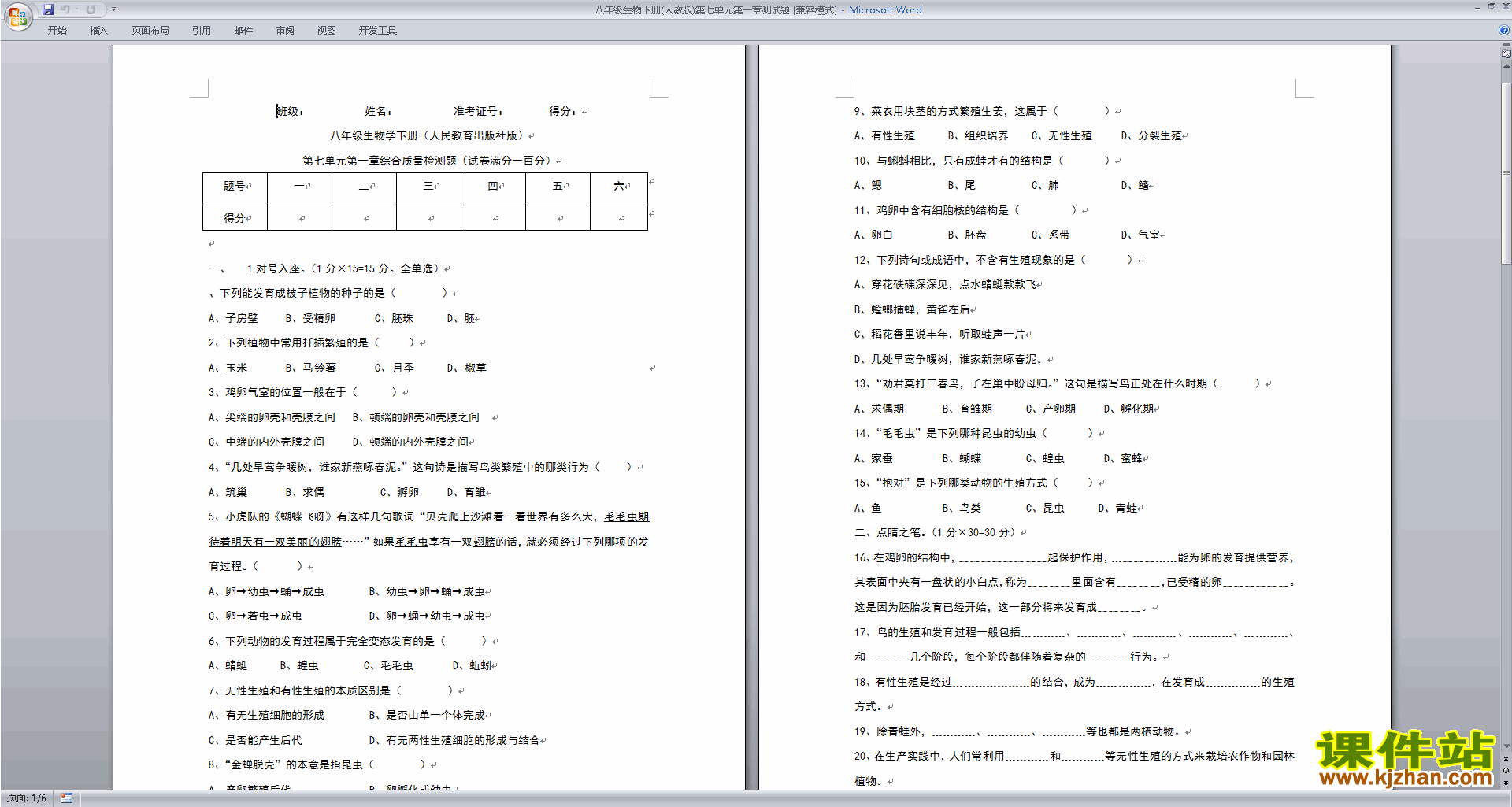Click option C、产卵期 under question 13
Image resolution: width=1512 pixels, height=807 pixels.
pyautogui.click(x=1051, y=409)
